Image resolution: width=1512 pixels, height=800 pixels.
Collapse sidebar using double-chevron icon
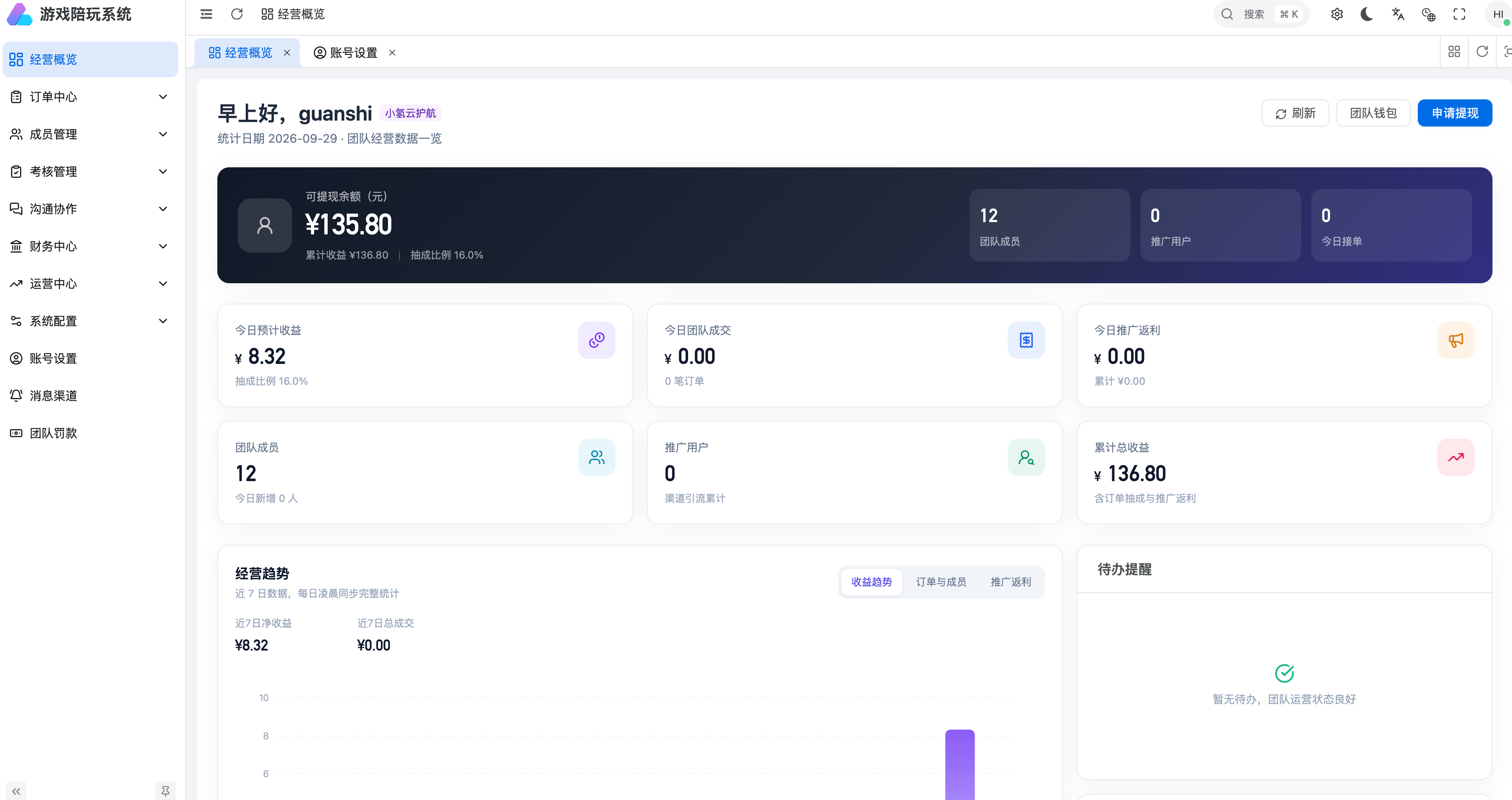[x=17, y=791]
